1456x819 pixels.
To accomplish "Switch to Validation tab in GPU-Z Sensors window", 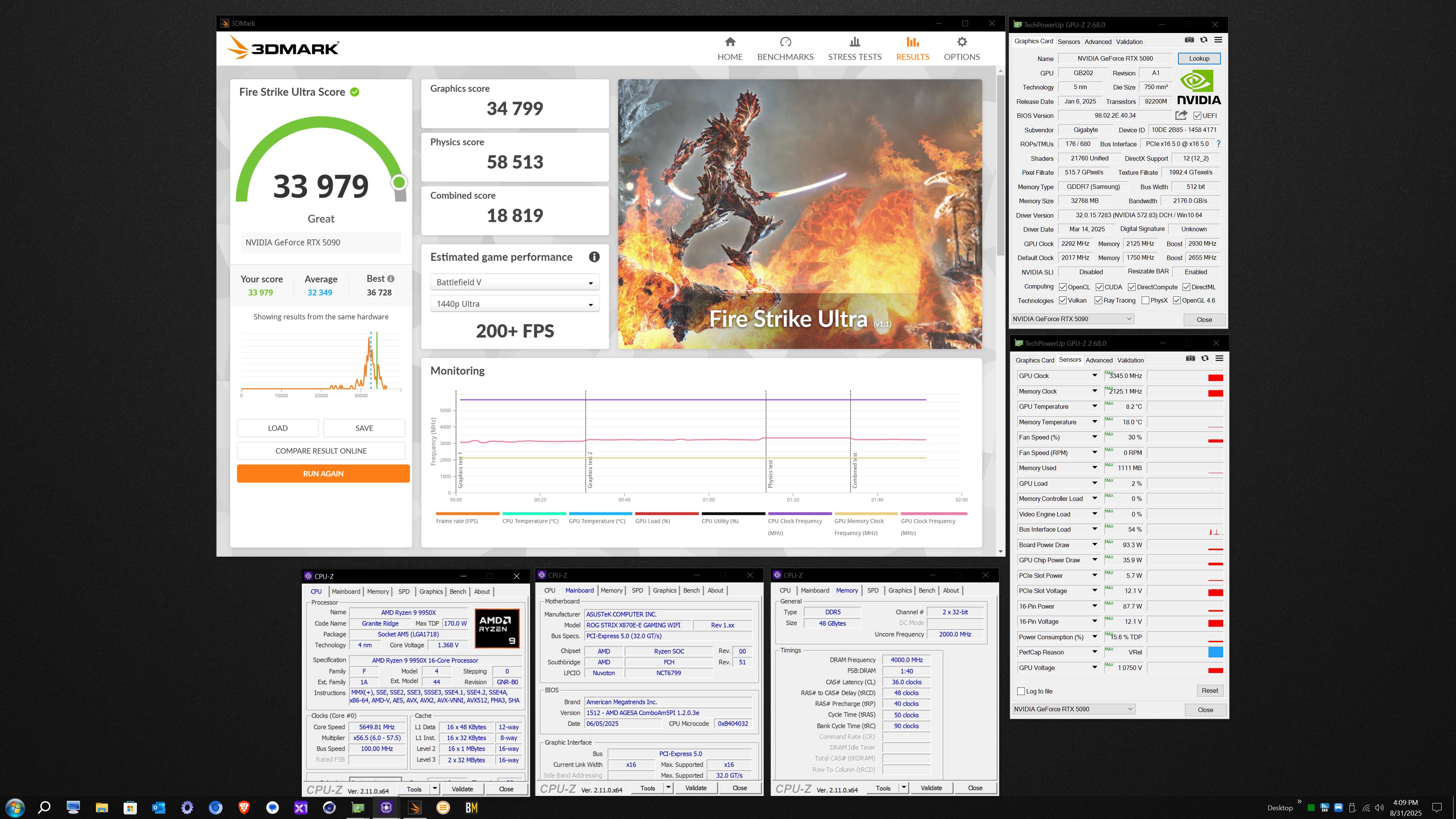I will [x=1130, y=360].
